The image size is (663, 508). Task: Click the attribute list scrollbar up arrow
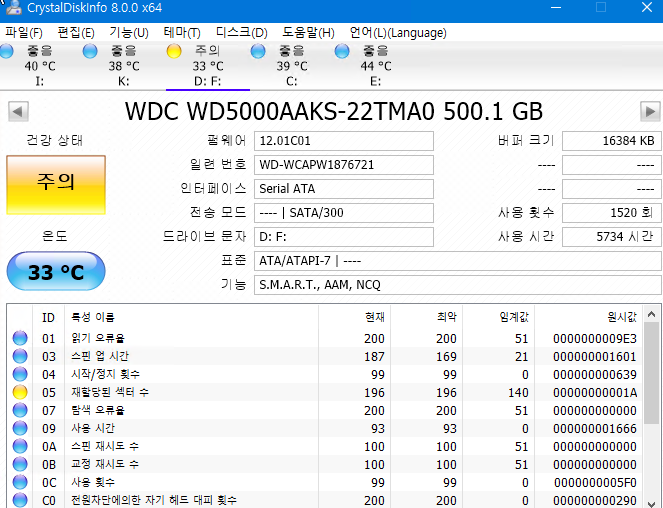652,314
